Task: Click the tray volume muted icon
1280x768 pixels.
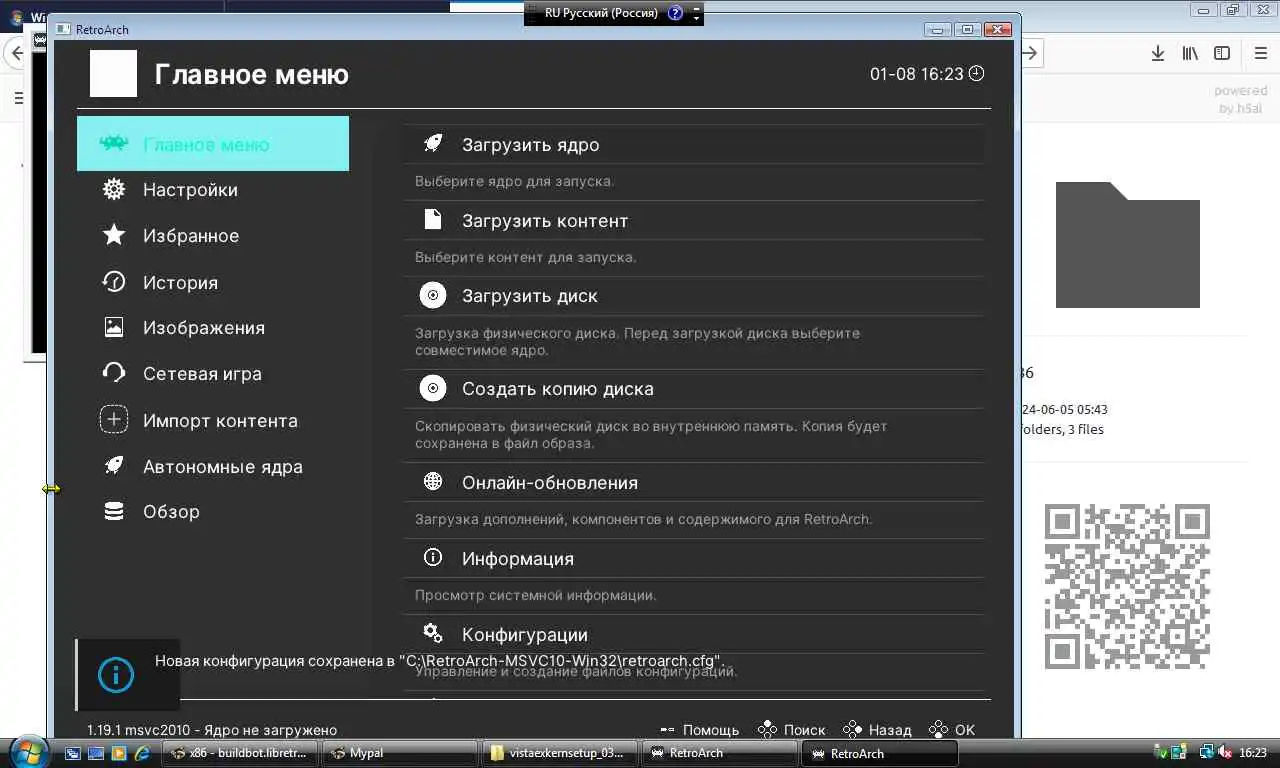Action: (x=1225, y=752)
